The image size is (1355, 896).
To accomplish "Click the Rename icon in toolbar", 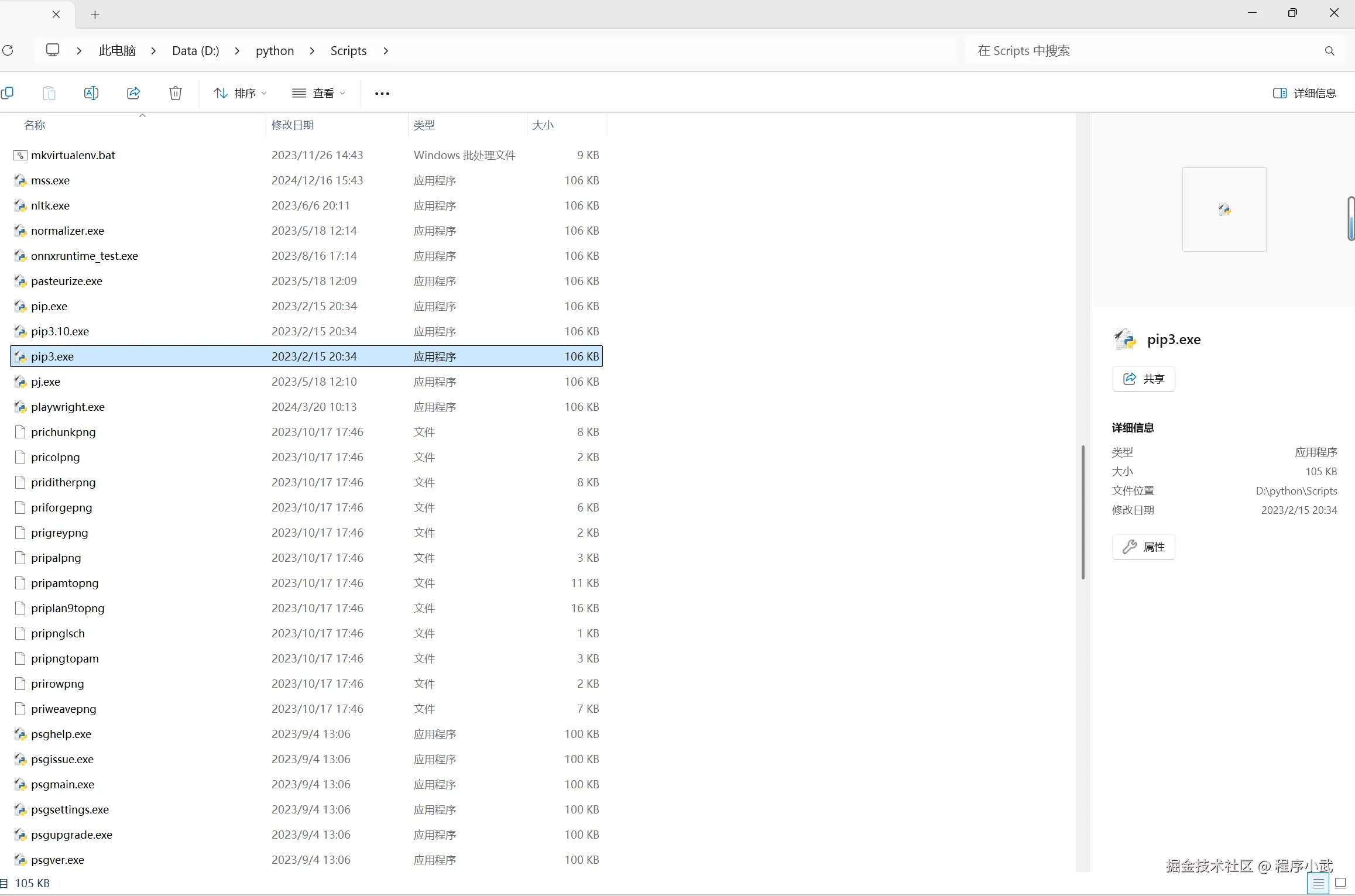I will pyautogui.click(x=91, y=93).
